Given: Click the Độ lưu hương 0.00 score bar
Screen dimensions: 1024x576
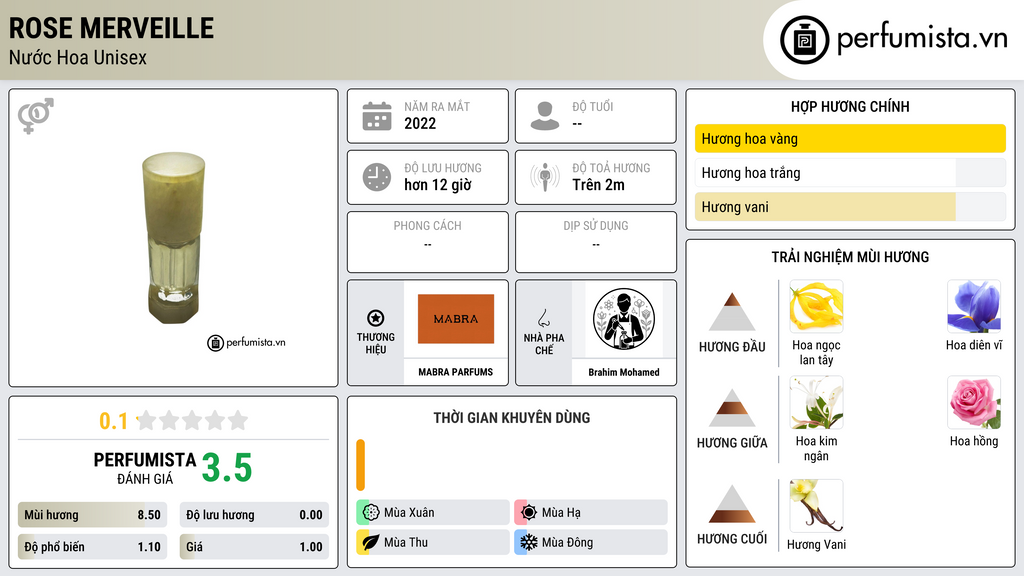Looking at the screenshot, I should 254,515.
